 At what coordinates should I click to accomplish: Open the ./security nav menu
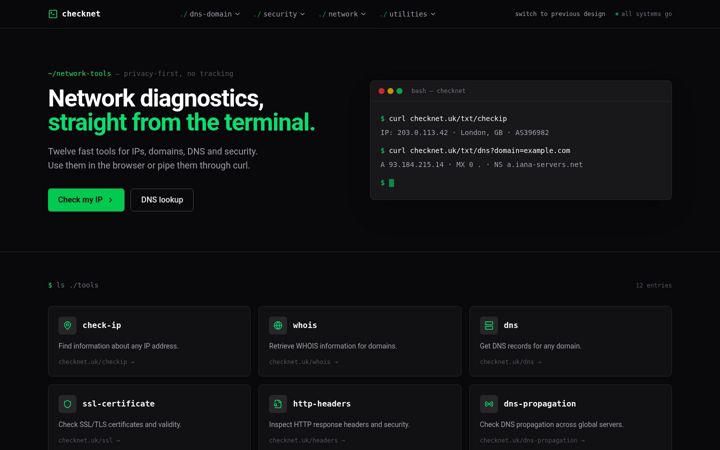click(279, 14)
